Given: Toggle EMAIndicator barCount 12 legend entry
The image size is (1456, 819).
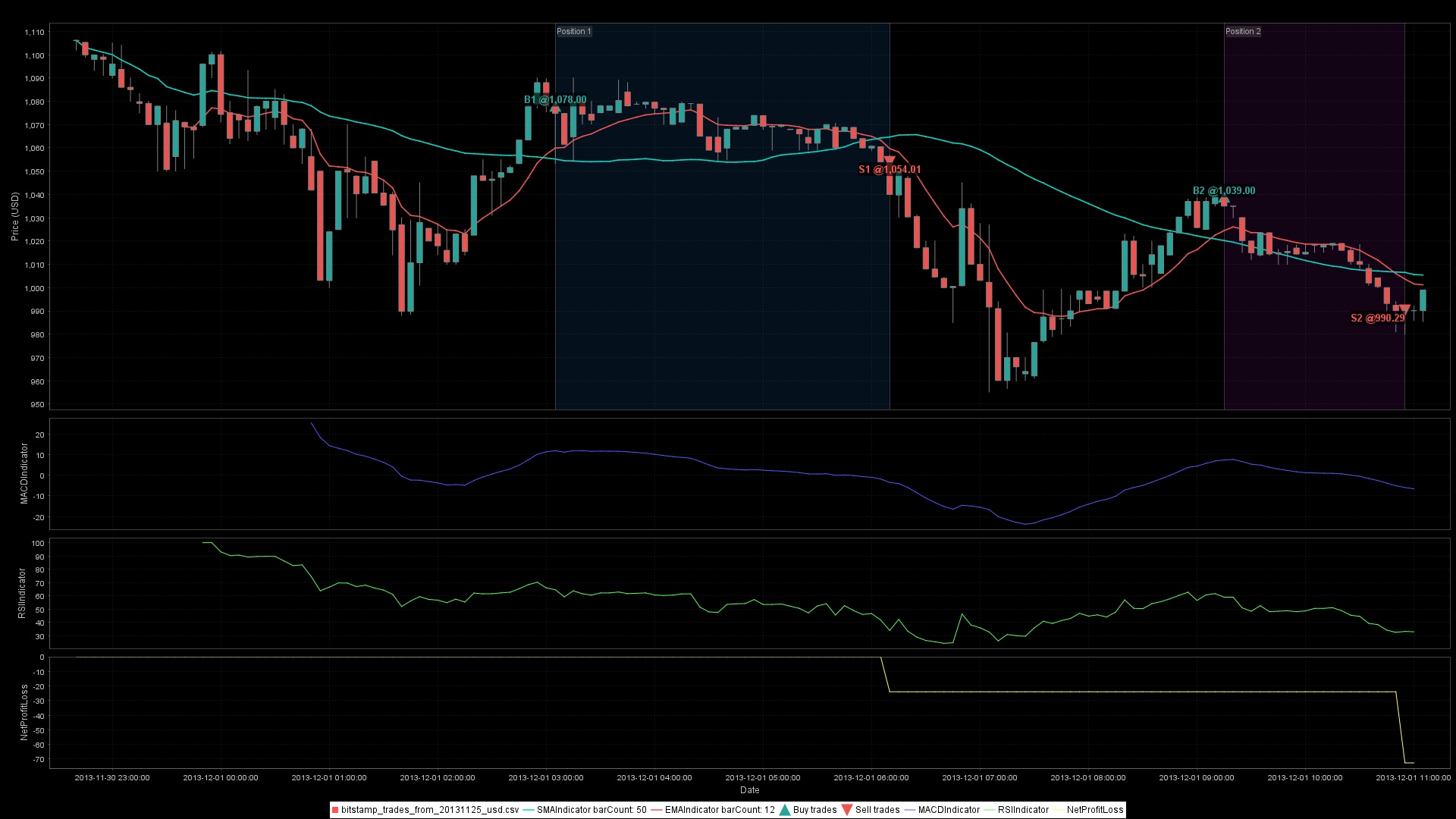Looking at the screenshot, I should click(x=719, y=810).
